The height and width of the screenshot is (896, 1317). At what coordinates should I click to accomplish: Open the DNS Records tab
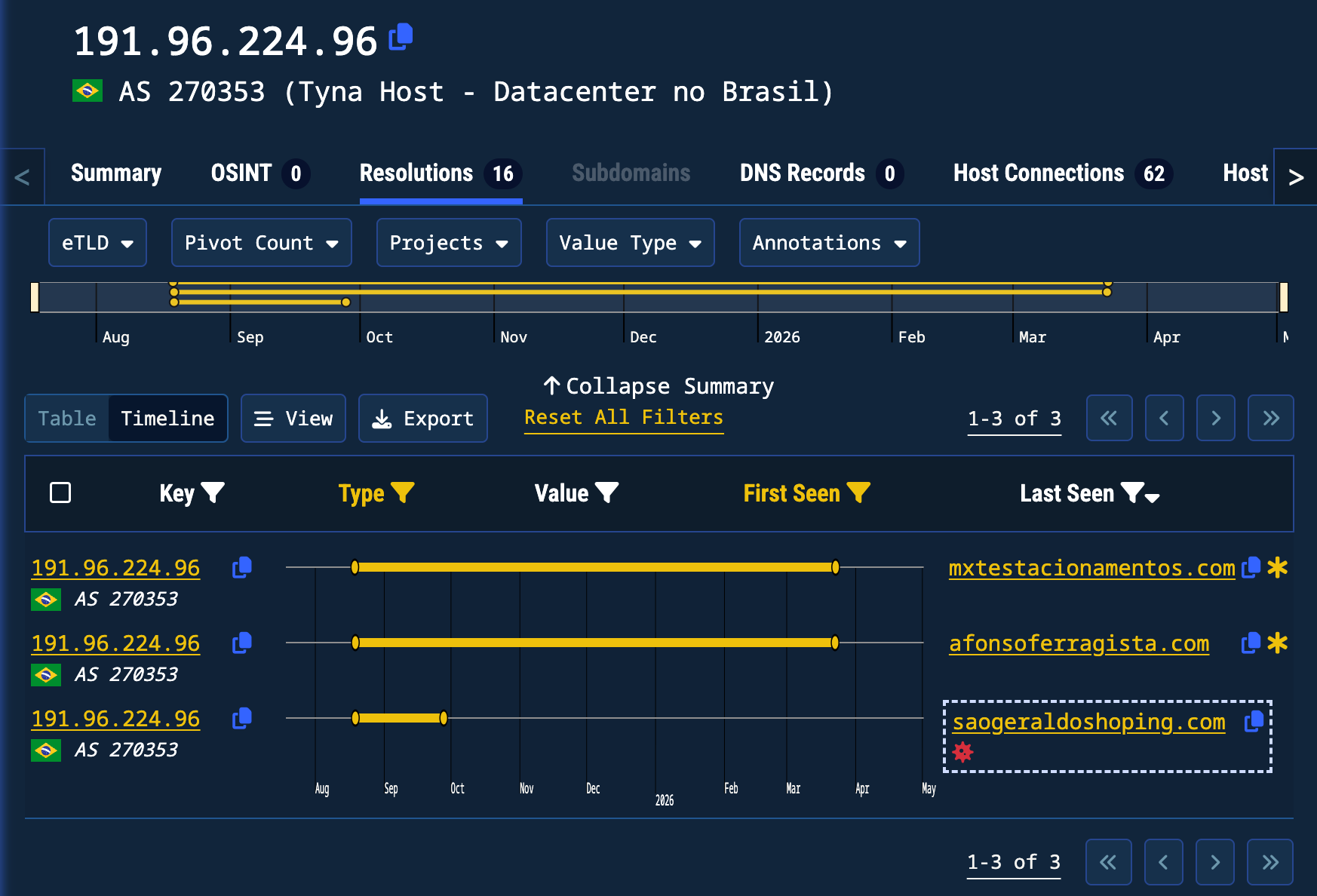tap(821, 173)
